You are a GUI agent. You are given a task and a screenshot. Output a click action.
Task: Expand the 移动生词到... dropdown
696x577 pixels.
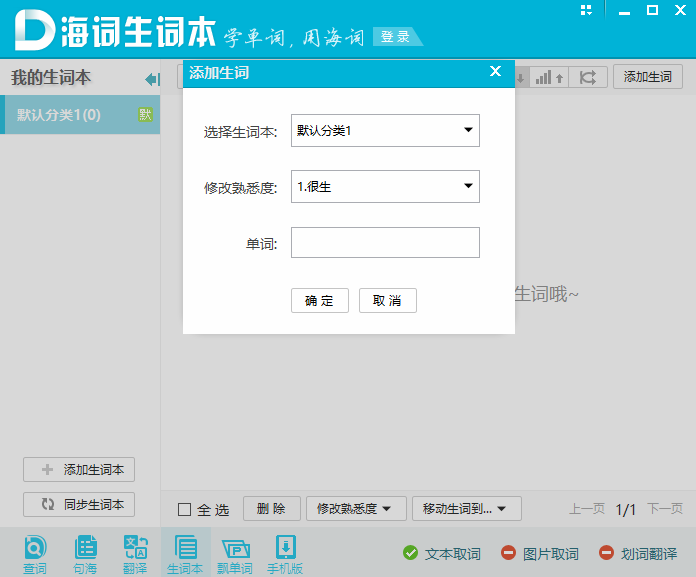click(467, 509)
